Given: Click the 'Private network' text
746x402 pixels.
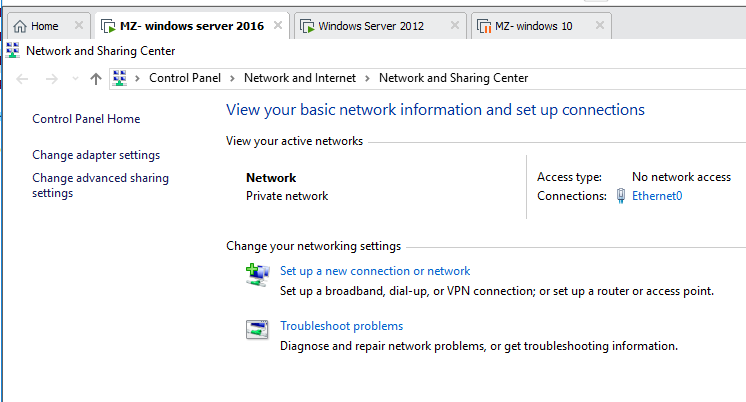Looking at the screenshot, I should pos(287,196).
